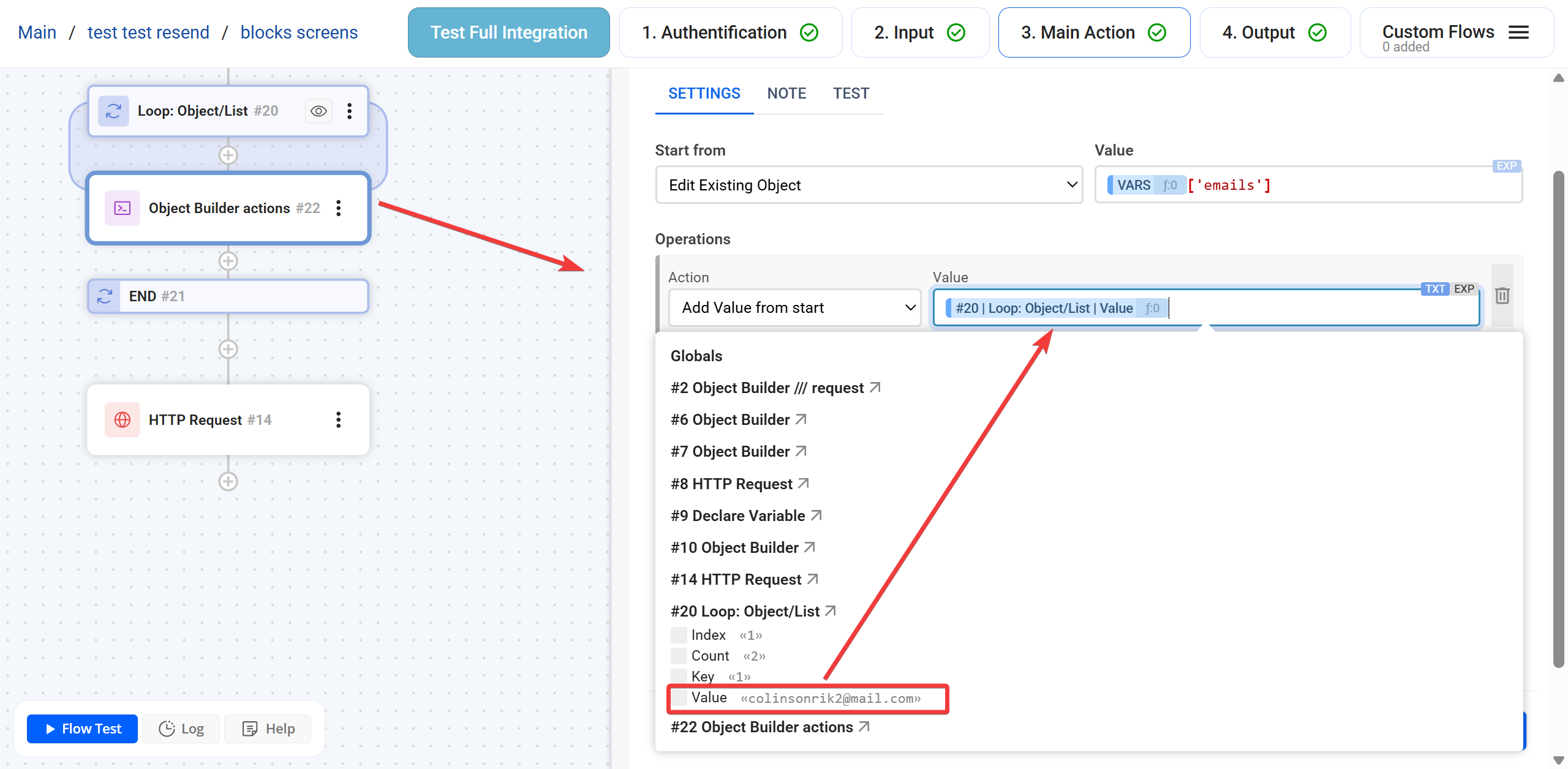Open arrow link next to #8 HTTP Request
Image resolution: width=1568 pixels, height=769 pixels.
(804, 484)
